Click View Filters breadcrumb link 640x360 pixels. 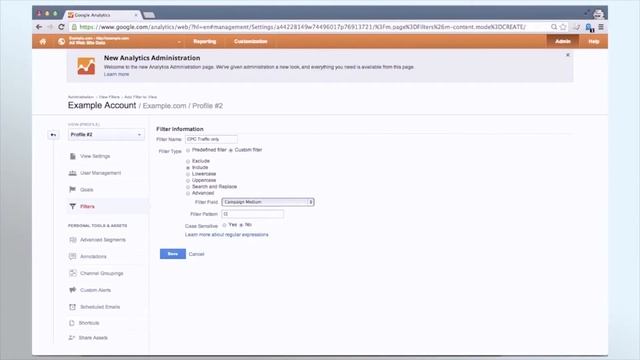(109, 97)
